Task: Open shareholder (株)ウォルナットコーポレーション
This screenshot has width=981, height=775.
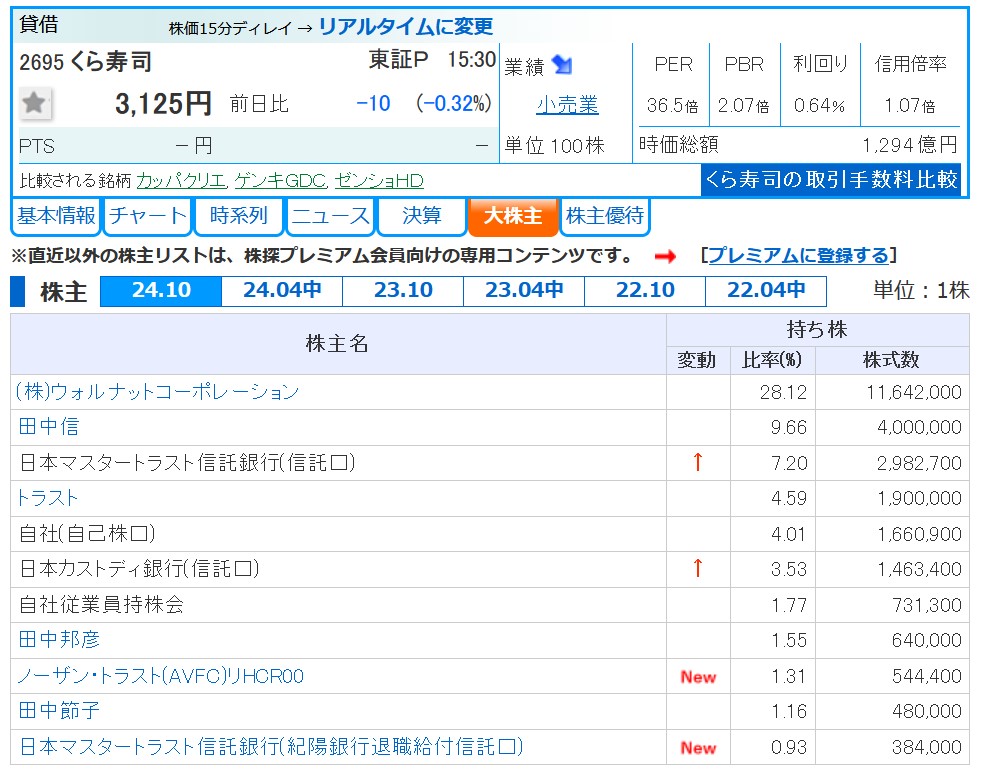Action: (157, 392)
